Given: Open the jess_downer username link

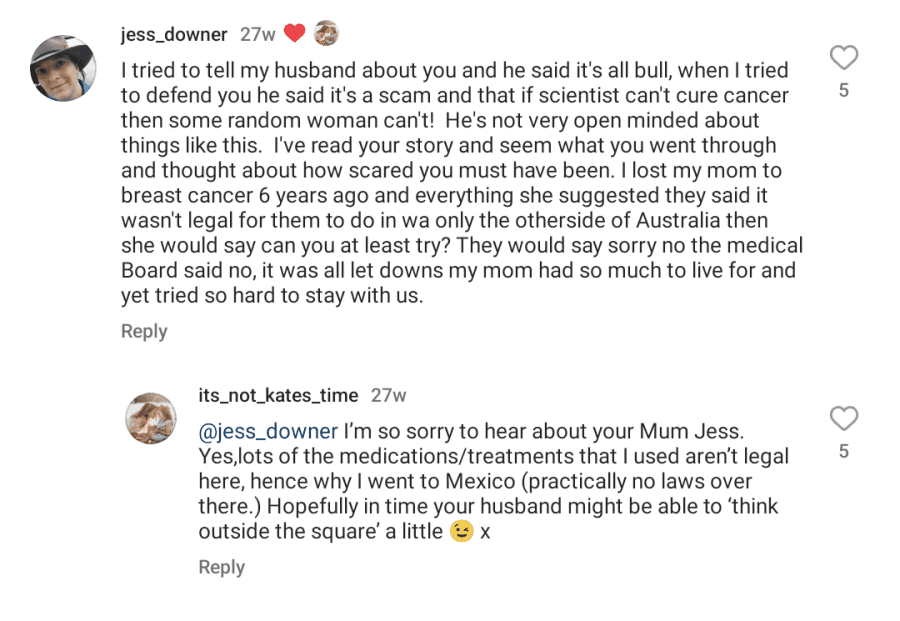Looking at the screenshot, I should click(x=174, y=34).
